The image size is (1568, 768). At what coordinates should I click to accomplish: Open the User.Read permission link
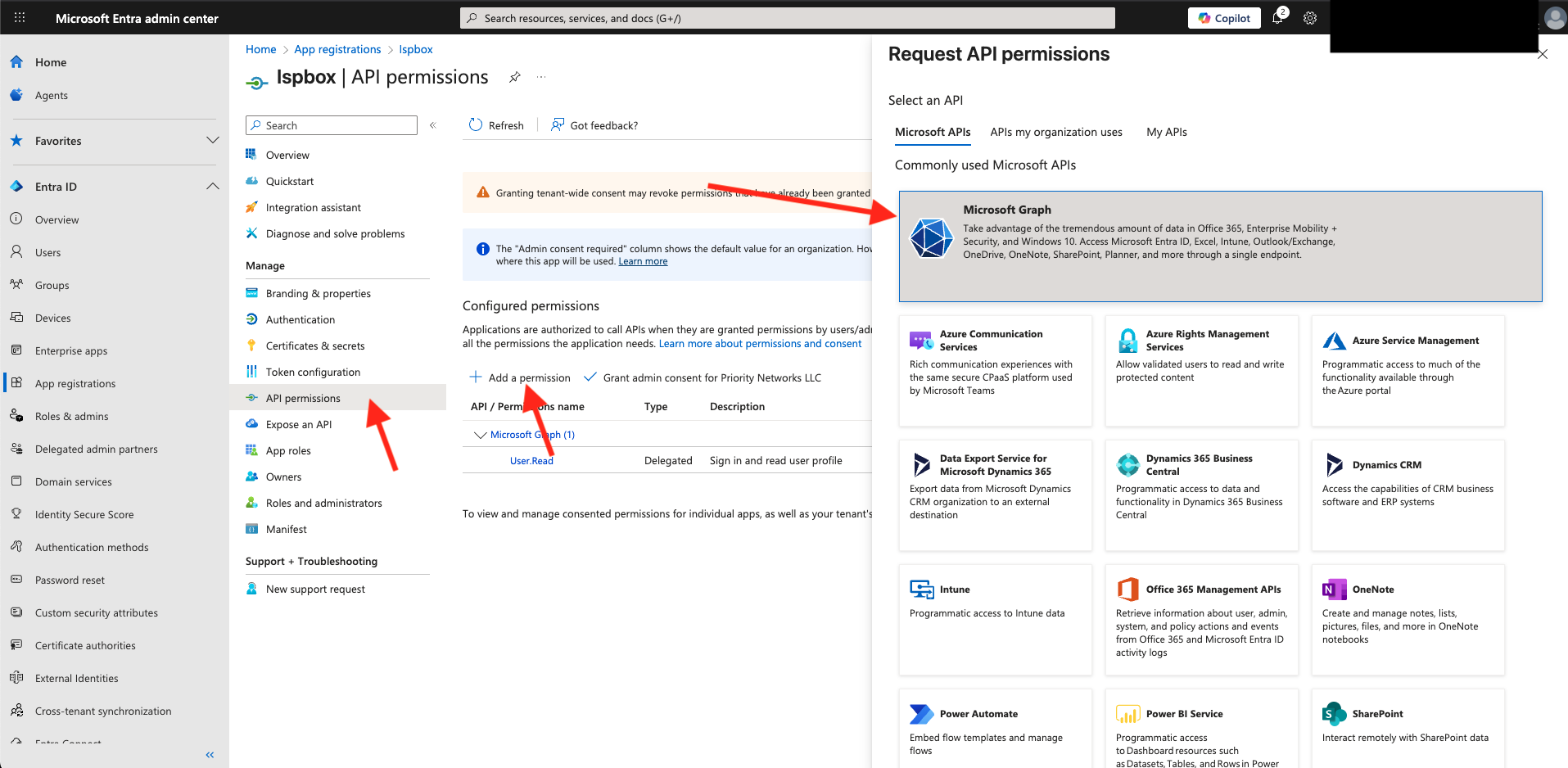coord(531,461)
